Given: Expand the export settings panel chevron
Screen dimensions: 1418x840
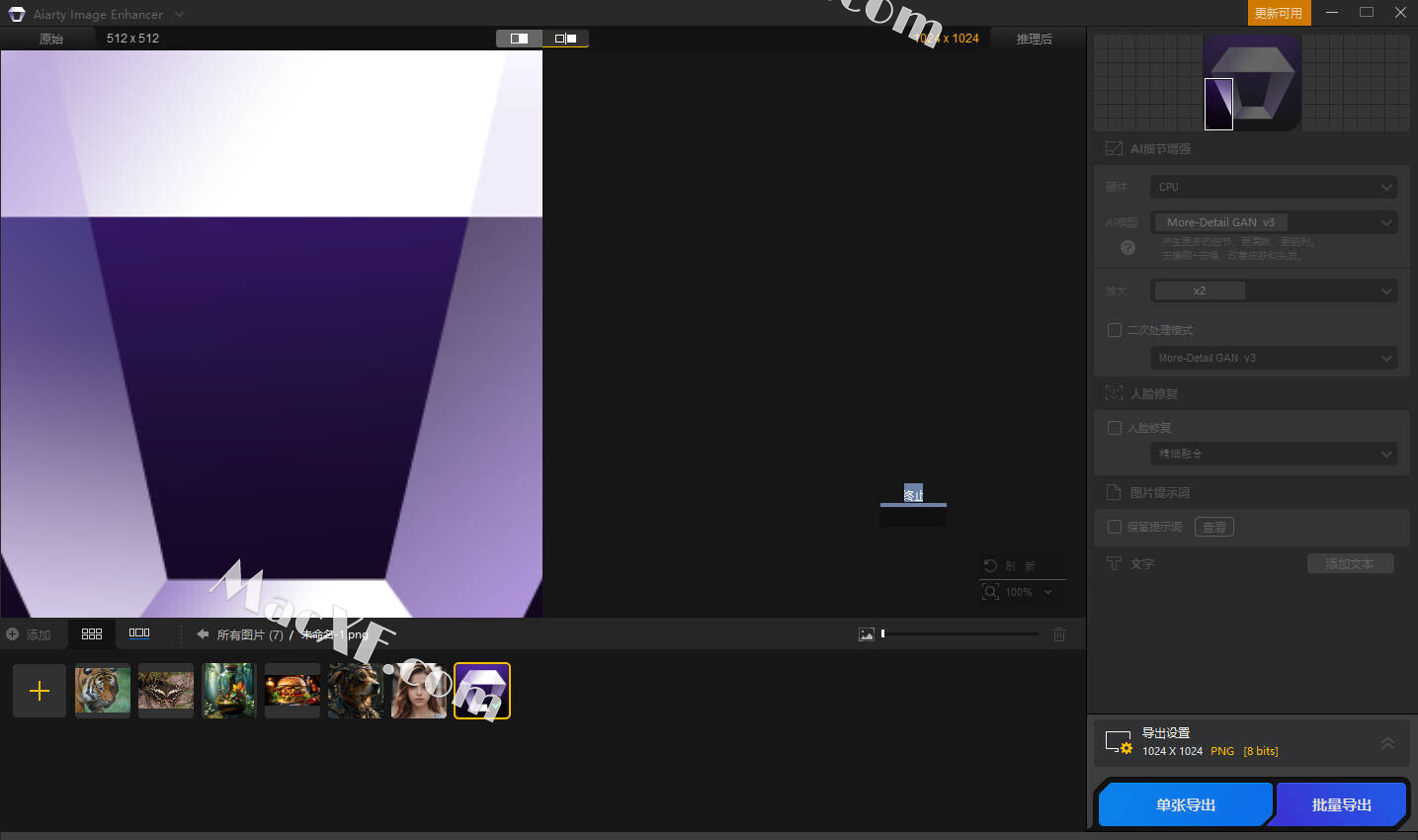Looking at the screenshot, I should (1387, 742).
